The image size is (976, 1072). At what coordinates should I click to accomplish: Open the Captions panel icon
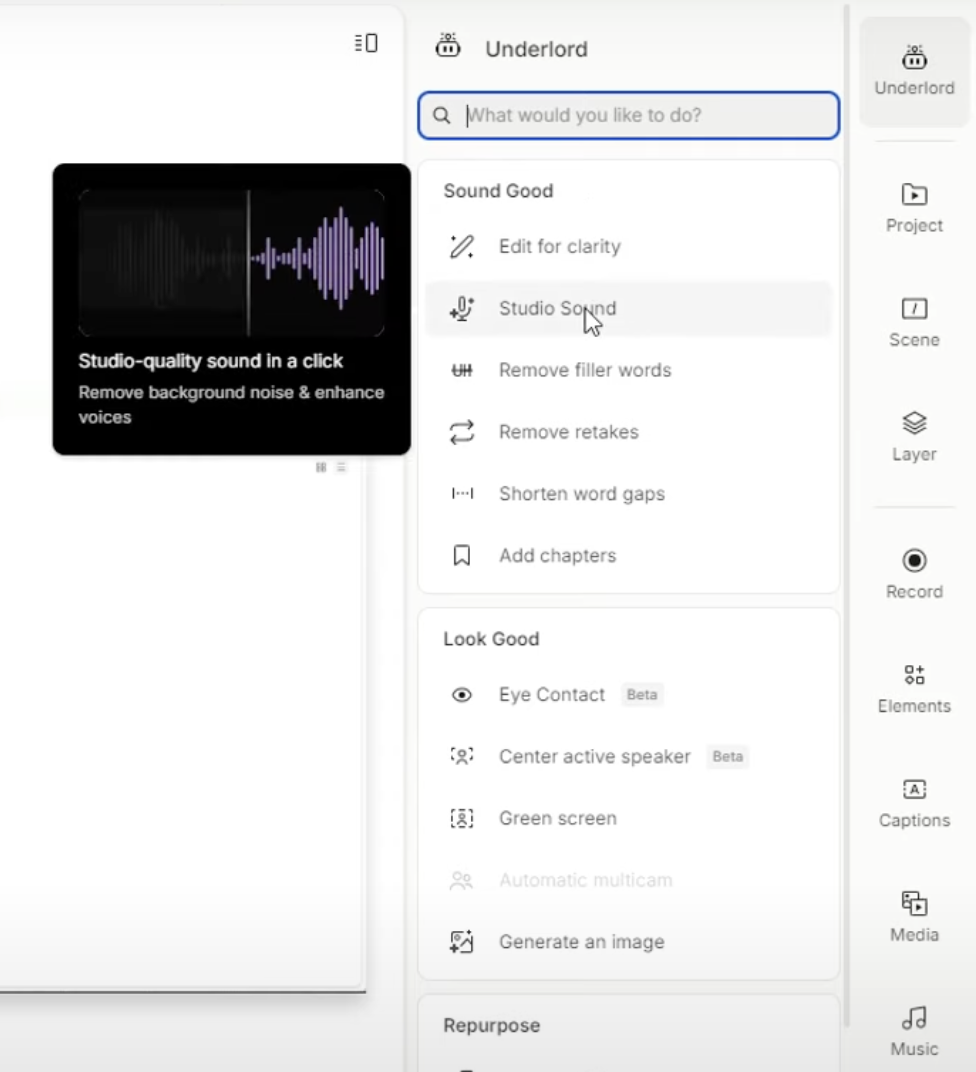pyautogui.click(x=914, y=790)
